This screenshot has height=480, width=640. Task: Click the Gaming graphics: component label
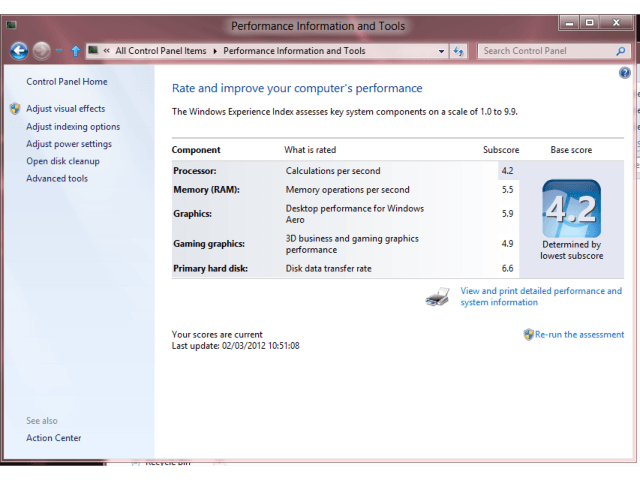209,244
